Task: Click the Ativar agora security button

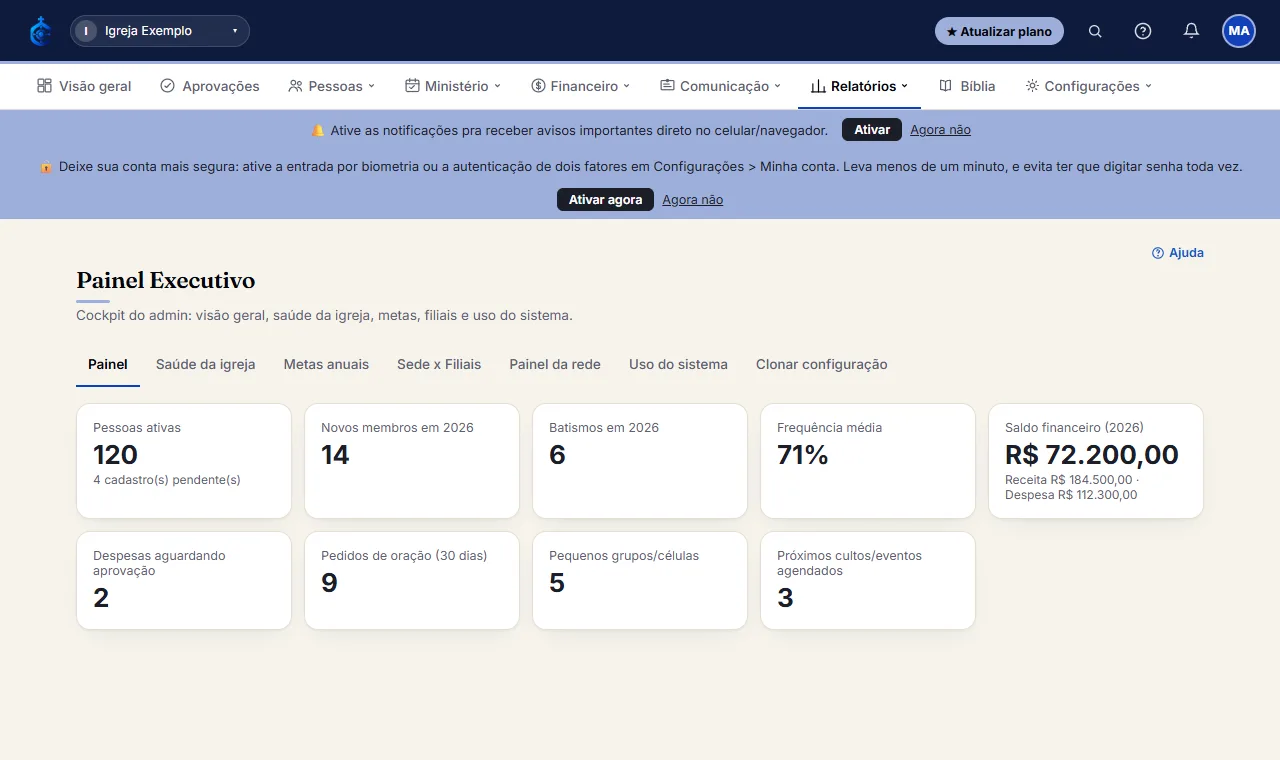Action: 605,200
